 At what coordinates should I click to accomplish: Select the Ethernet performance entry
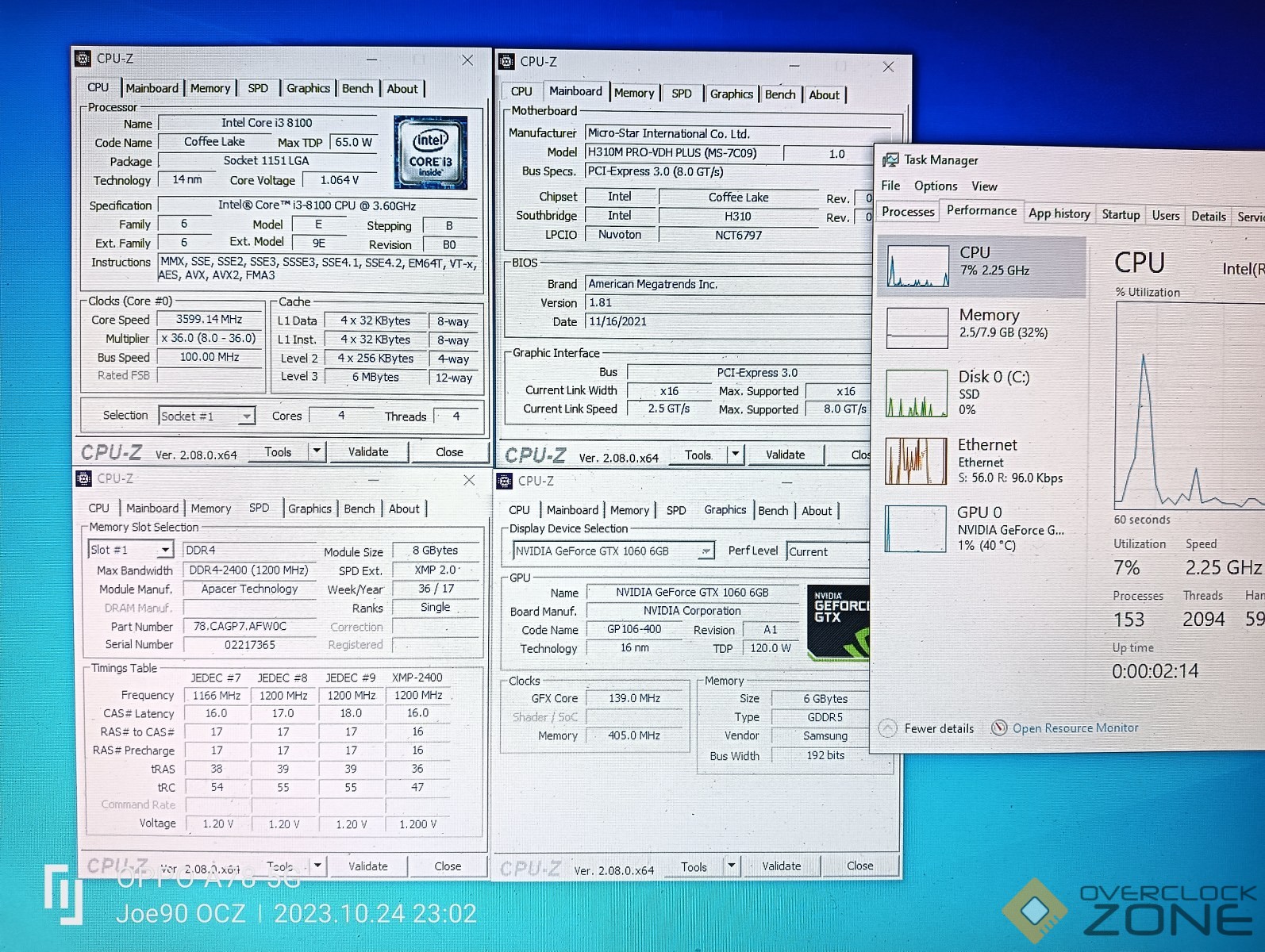[981, 461]
